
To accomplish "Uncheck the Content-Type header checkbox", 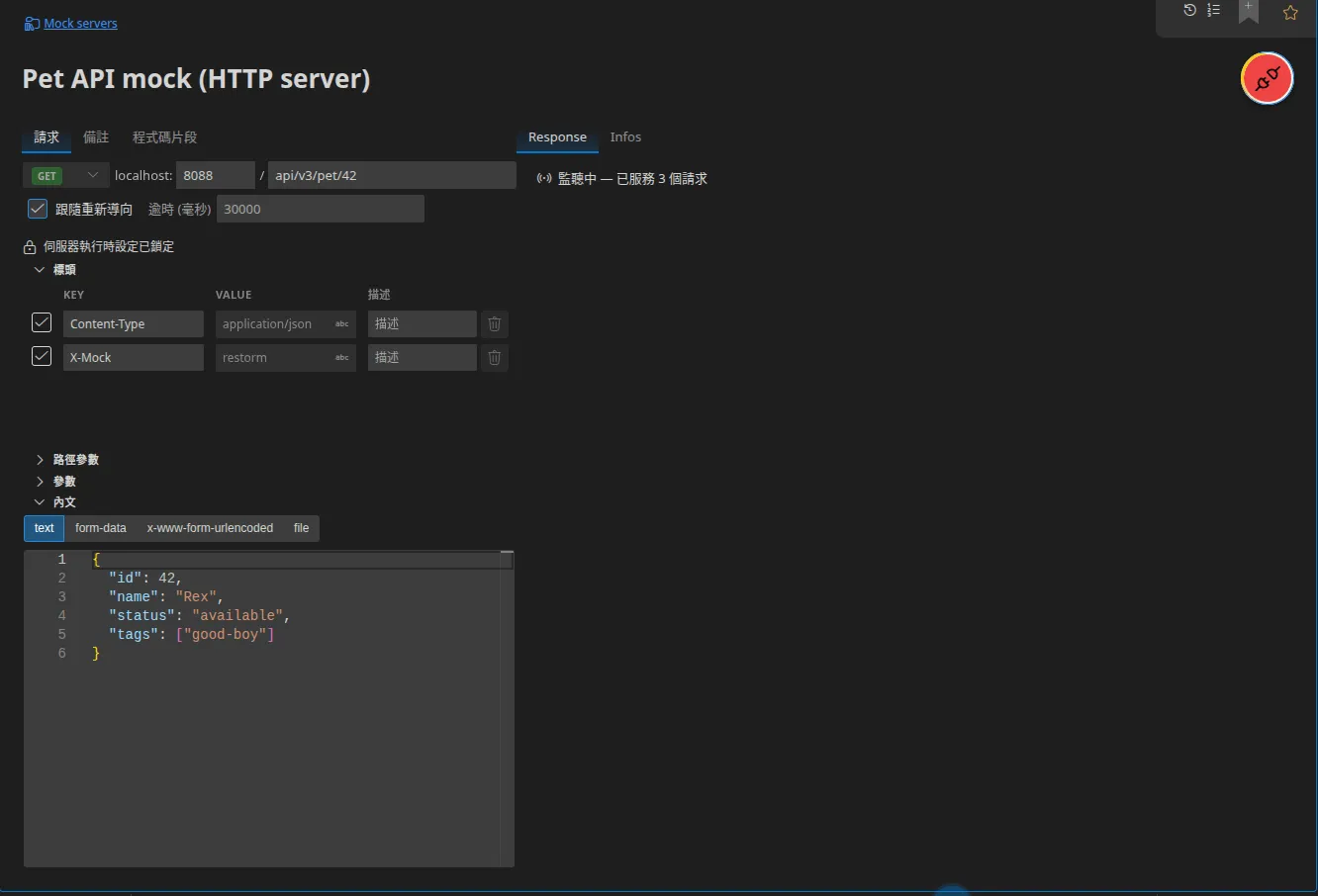I will (x=42, y=322).
